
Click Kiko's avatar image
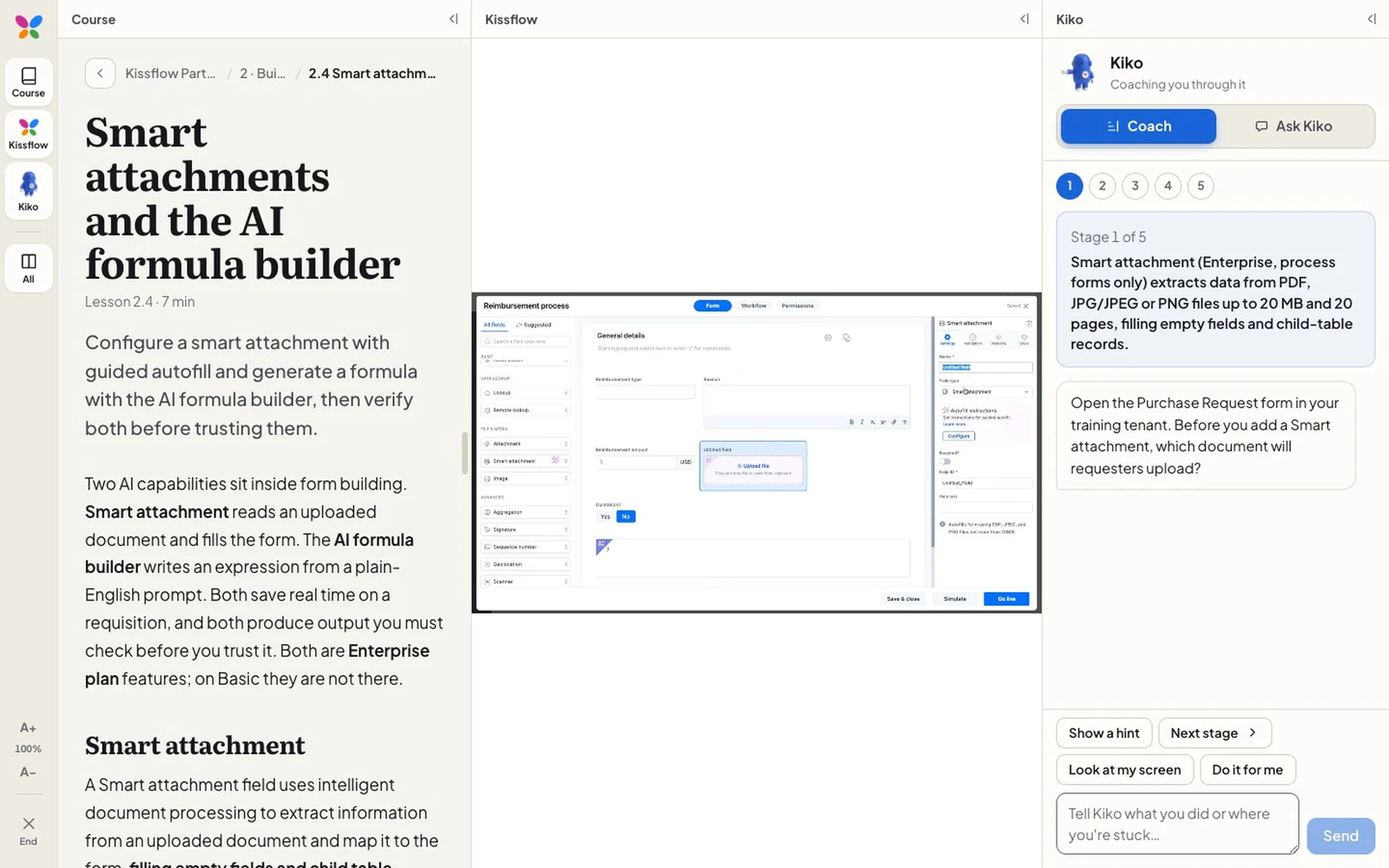(x=1080, y=72)
